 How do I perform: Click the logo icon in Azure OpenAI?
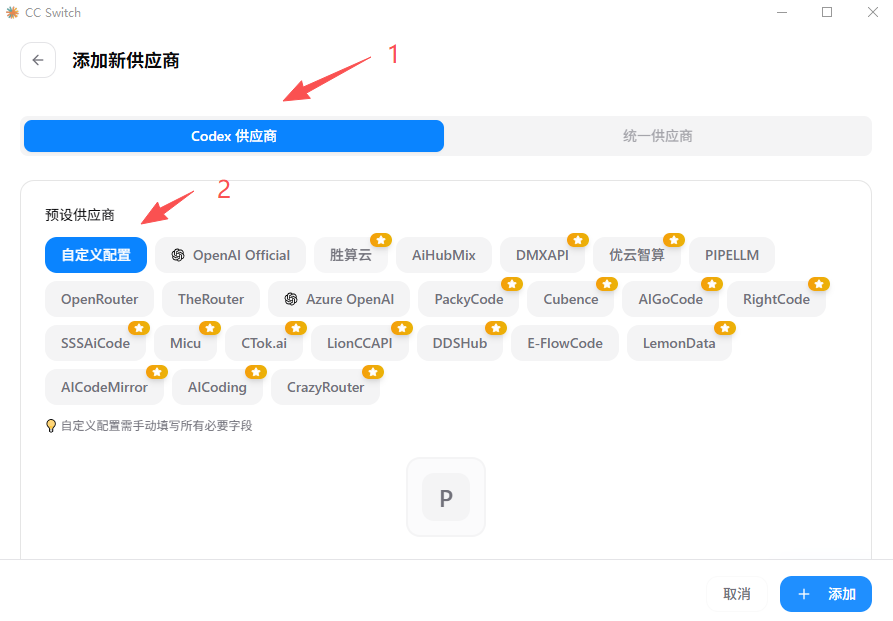coord(291,299)
